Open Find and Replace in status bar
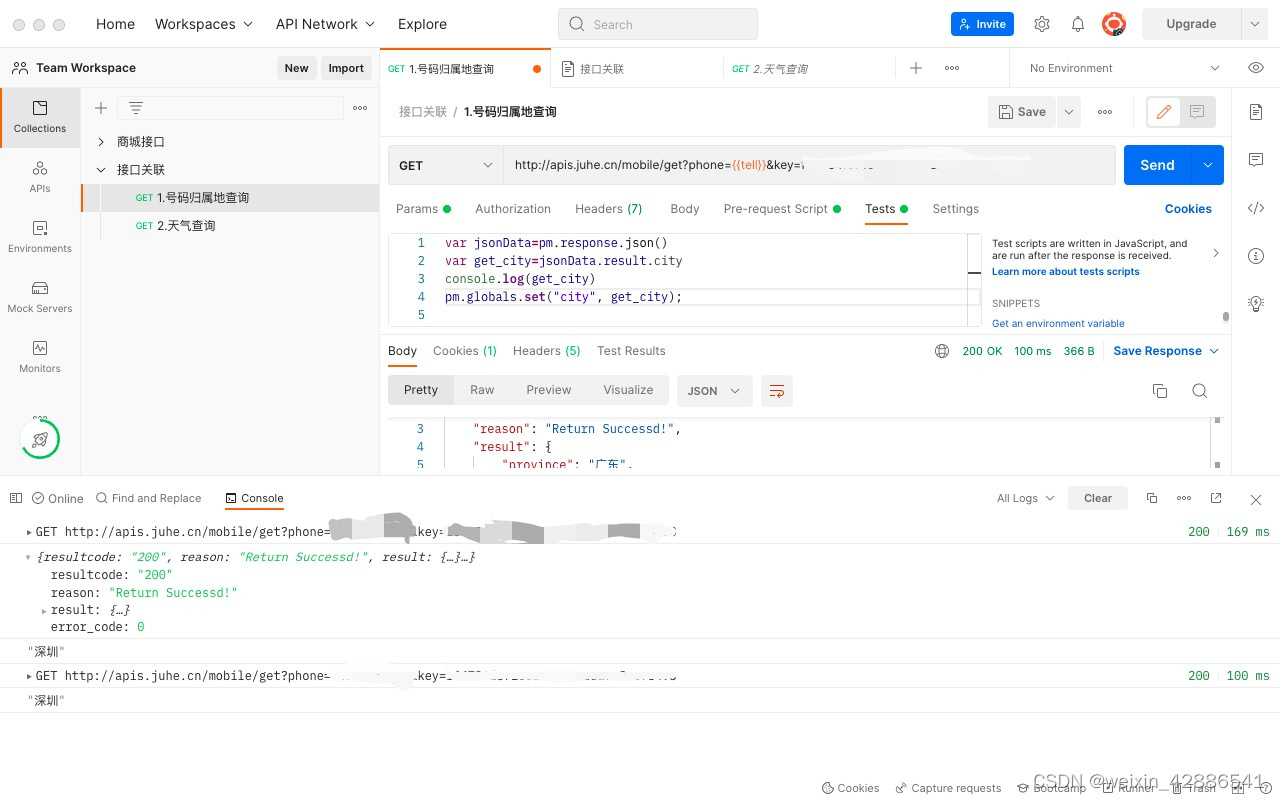 pos(148,498)
